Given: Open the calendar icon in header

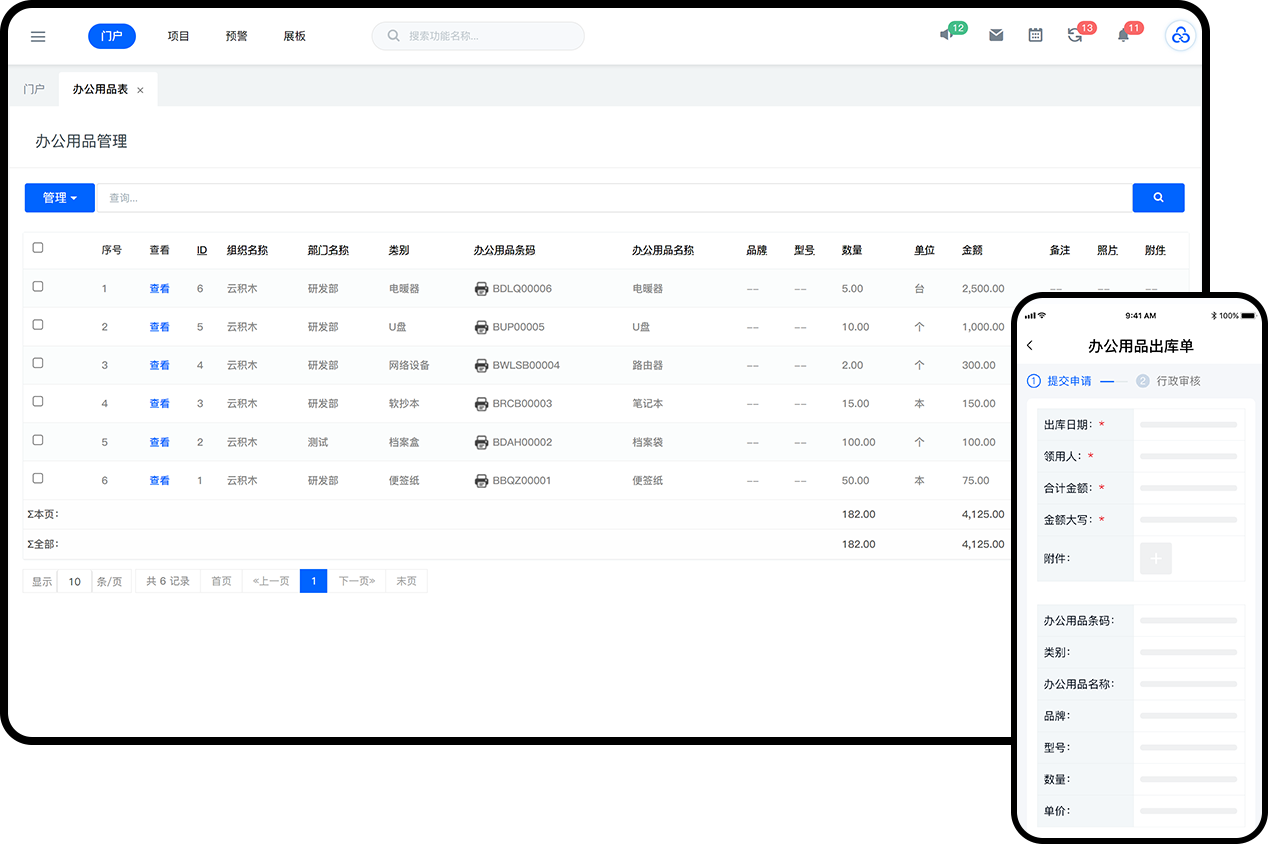Looking at the screenshot, I should point(1035,35).
